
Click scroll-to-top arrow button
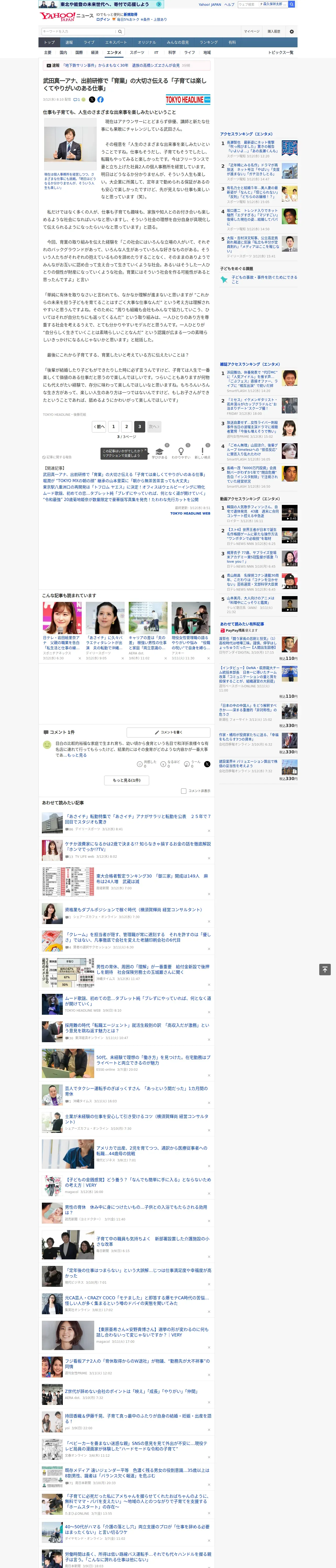tap(325, 969)
